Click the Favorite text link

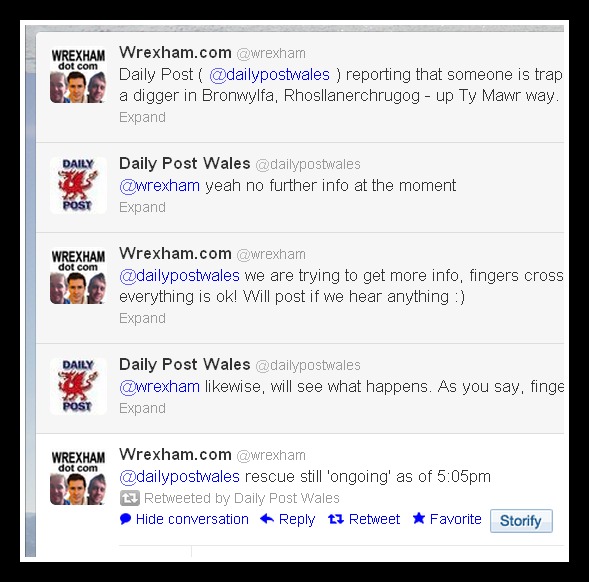coord(456,519)
